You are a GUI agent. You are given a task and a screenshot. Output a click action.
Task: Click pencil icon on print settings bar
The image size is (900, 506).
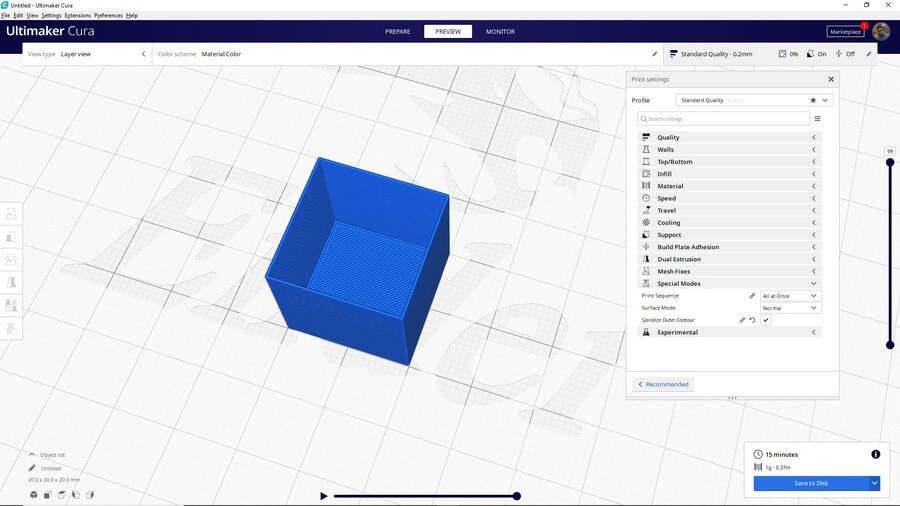[869, 54]
